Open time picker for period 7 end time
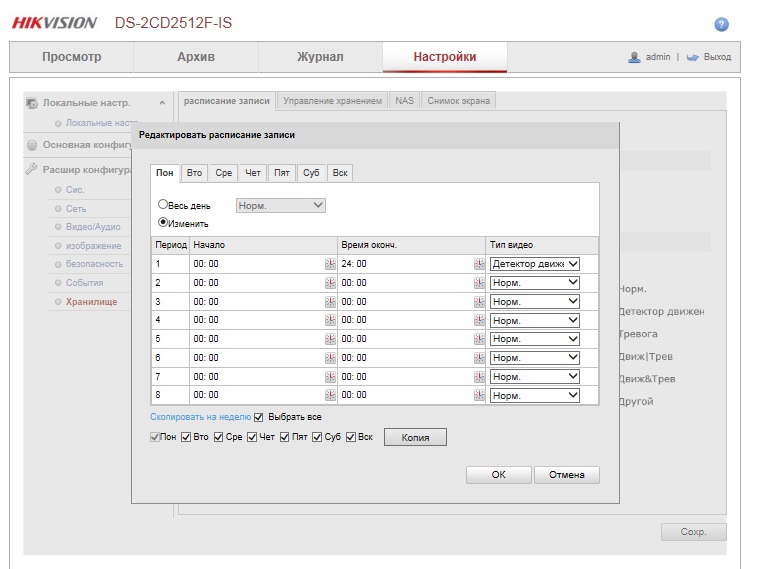Image resolution: width=759 pixels, height=569 pixels. tap(479, 377)
